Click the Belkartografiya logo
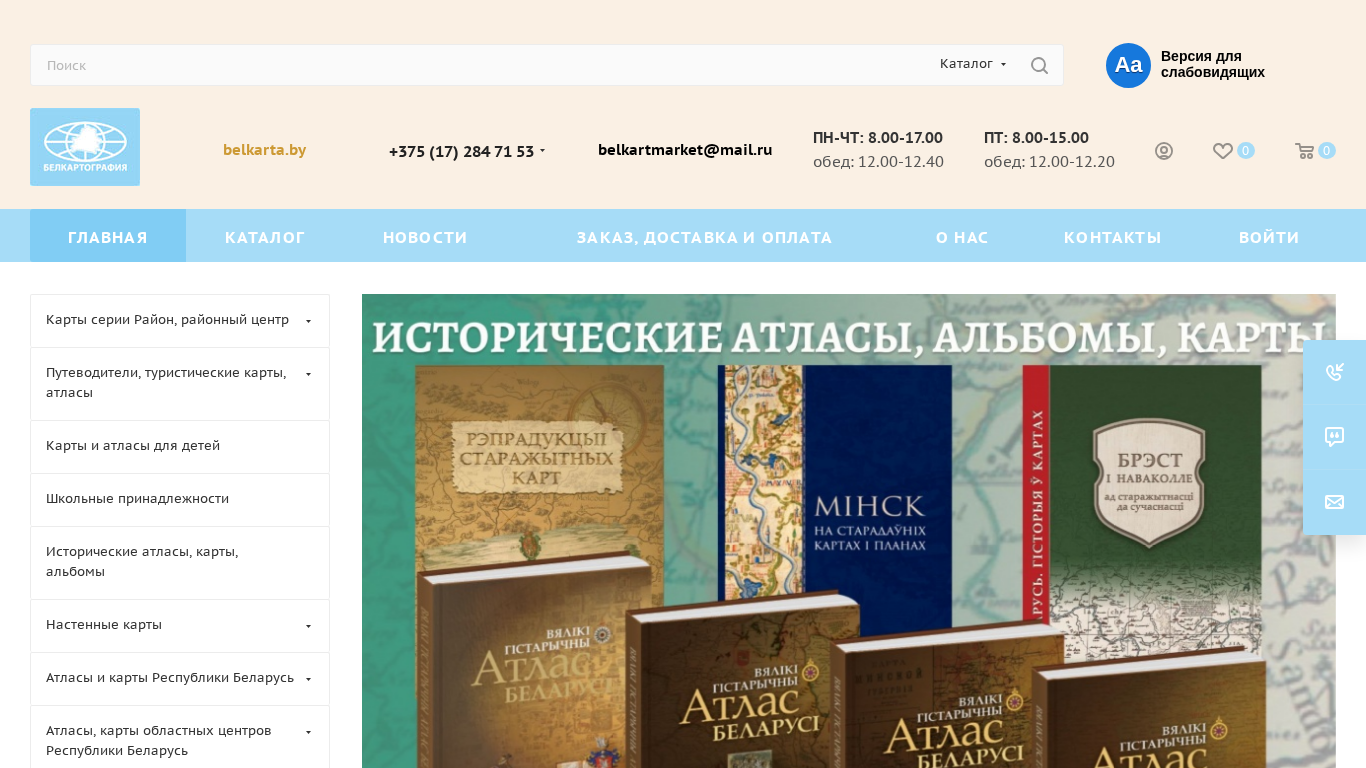The width and height of the screenshot is (1366, 768). [85, 147]
